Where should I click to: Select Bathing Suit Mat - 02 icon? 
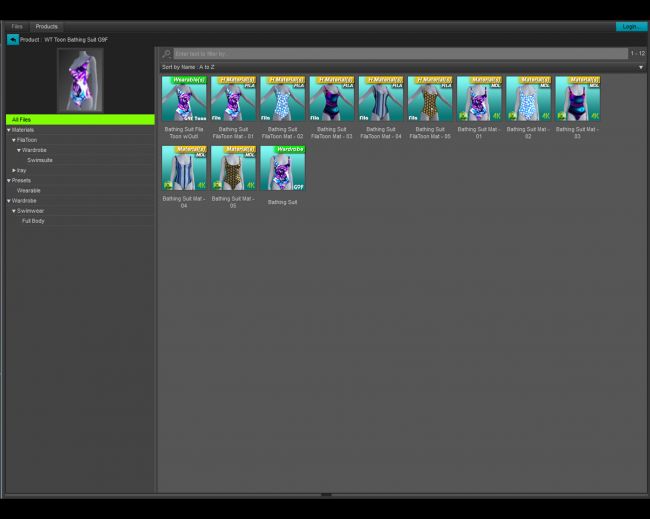(x=527, y=99)
